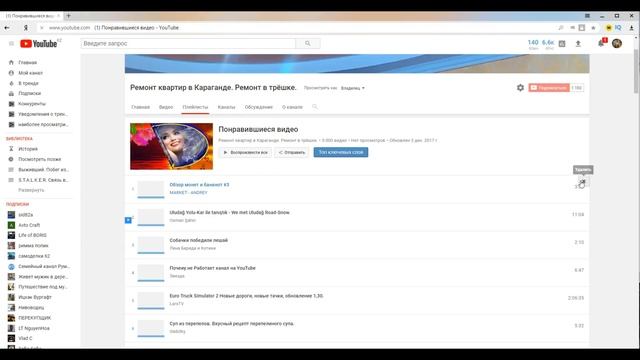
Task: Click the red subscribe button
Action: coord(549,88)
